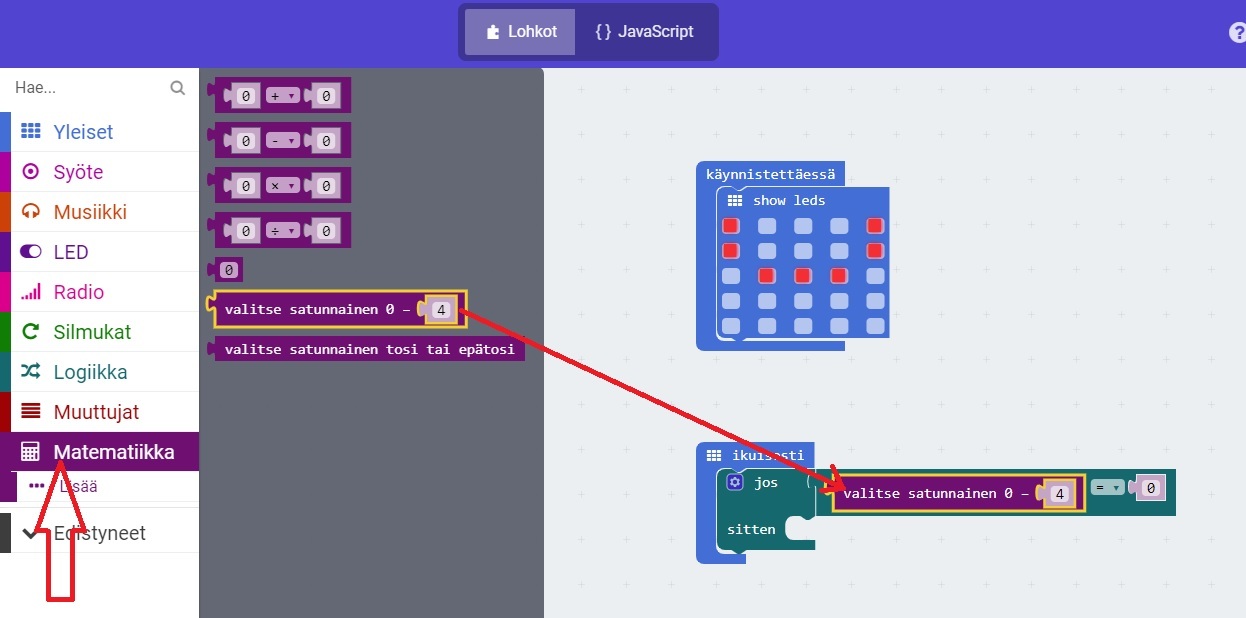Click the search magnifier icon
The image size is (1246, 618).
178,88
